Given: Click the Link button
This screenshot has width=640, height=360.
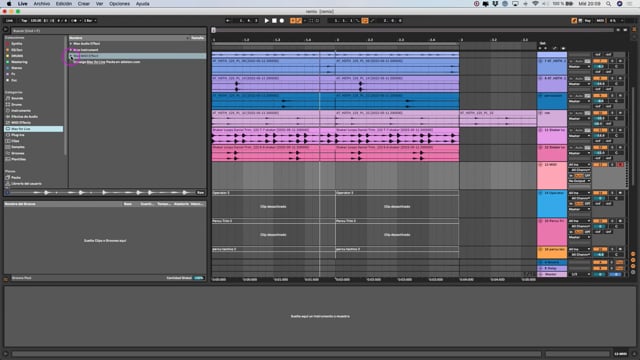Looking at the screenshot, I should (9, 20).
